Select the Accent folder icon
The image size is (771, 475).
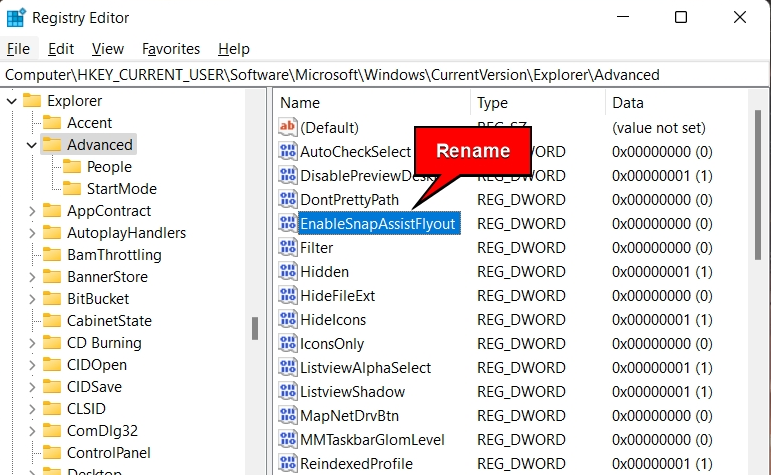[52, 122]
